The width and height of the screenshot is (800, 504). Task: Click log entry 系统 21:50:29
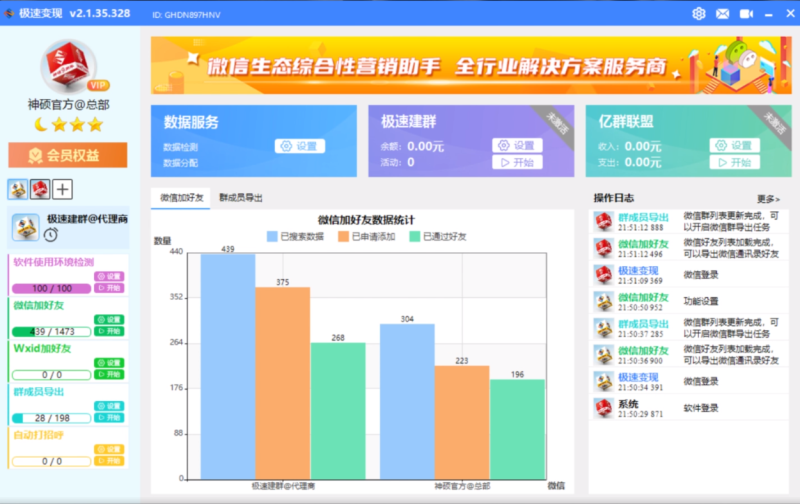point(689,408)
